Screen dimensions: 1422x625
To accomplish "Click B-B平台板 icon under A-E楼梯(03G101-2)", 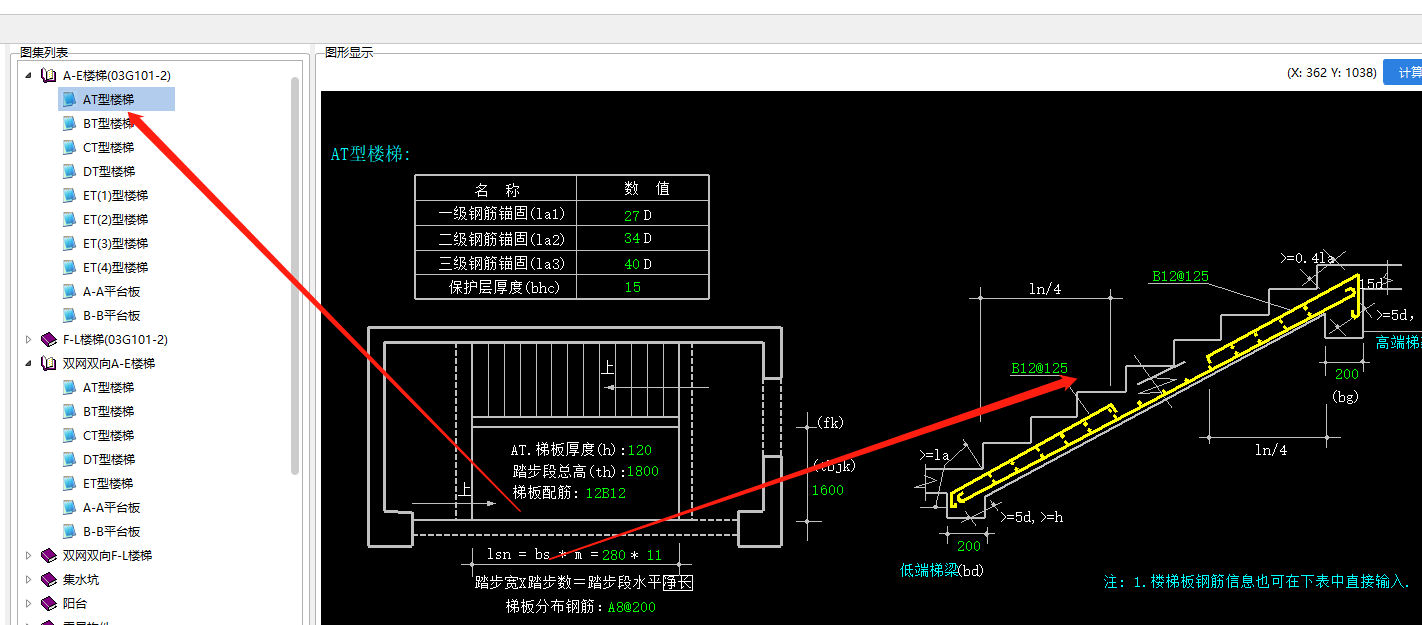I will [x=69, y=315].
